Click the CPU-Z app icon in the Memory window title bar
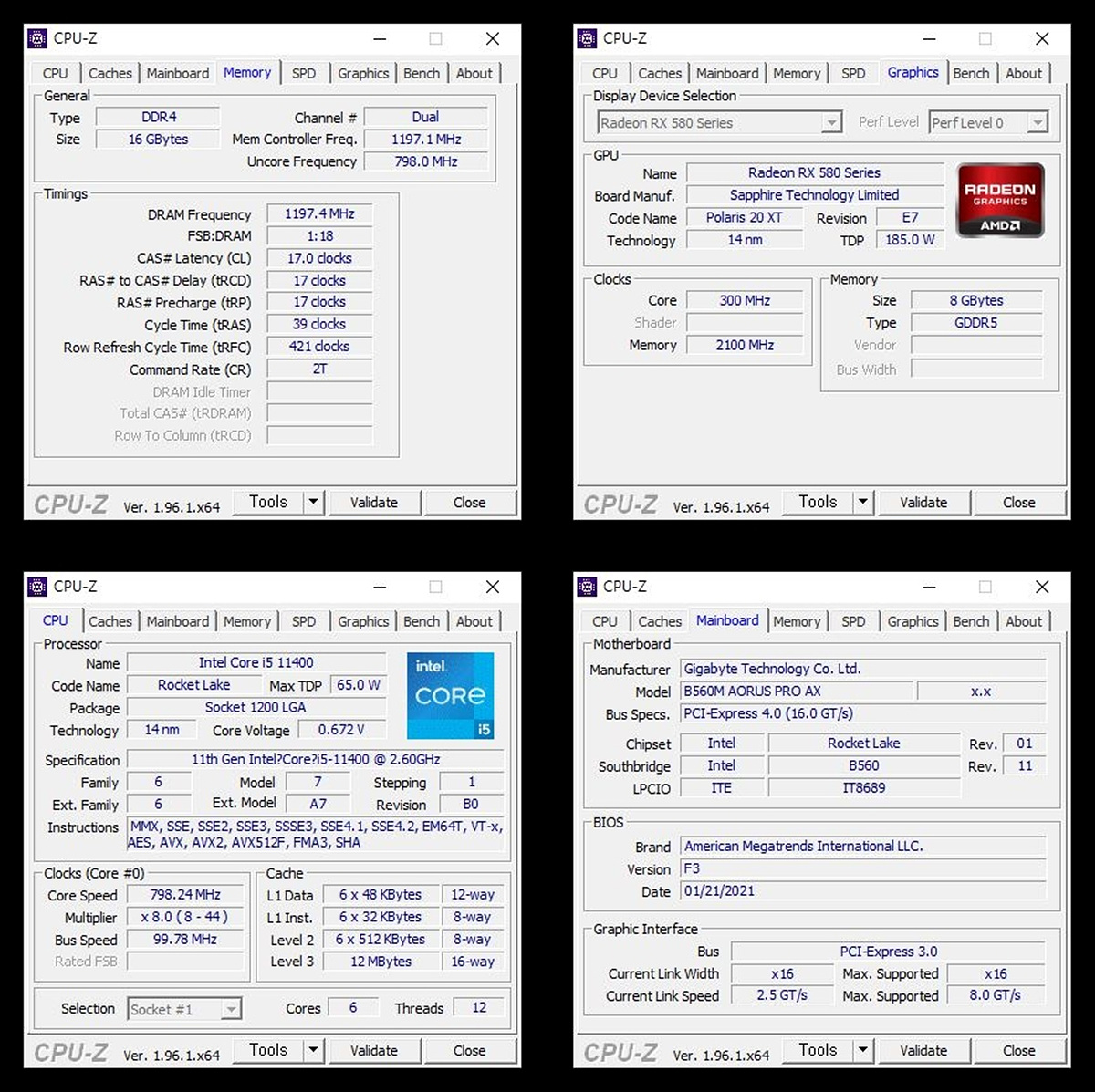1095x1092 pixels. click(37, 38)
